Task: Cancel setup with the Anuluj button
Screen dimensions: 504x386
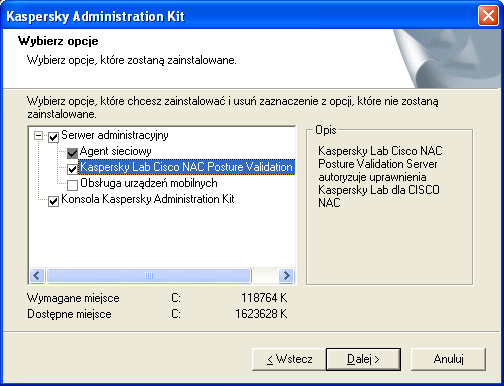Action: (448, 359)
